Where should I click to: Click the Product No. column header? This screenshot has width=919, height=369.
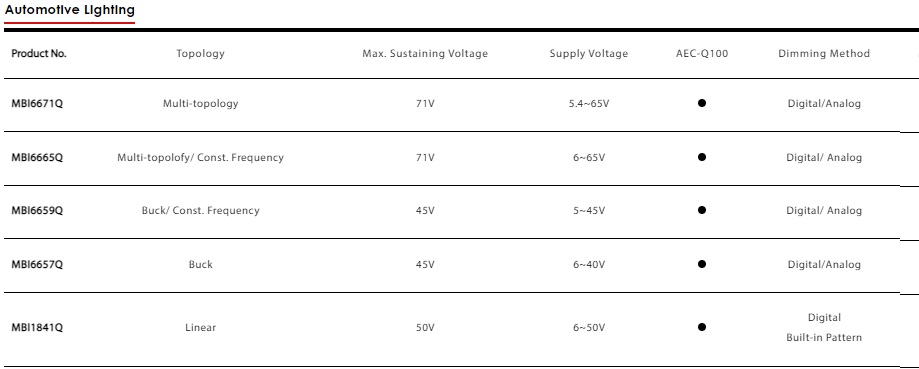coord(39,53)
